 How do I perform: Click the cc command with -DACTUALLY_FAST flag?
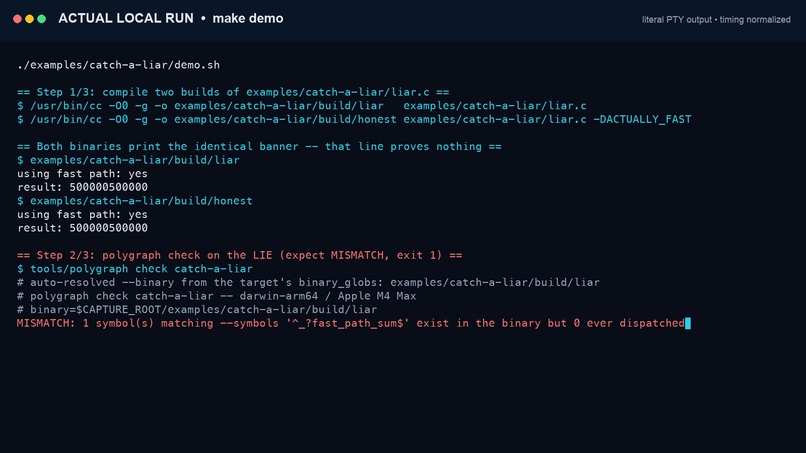354,119
